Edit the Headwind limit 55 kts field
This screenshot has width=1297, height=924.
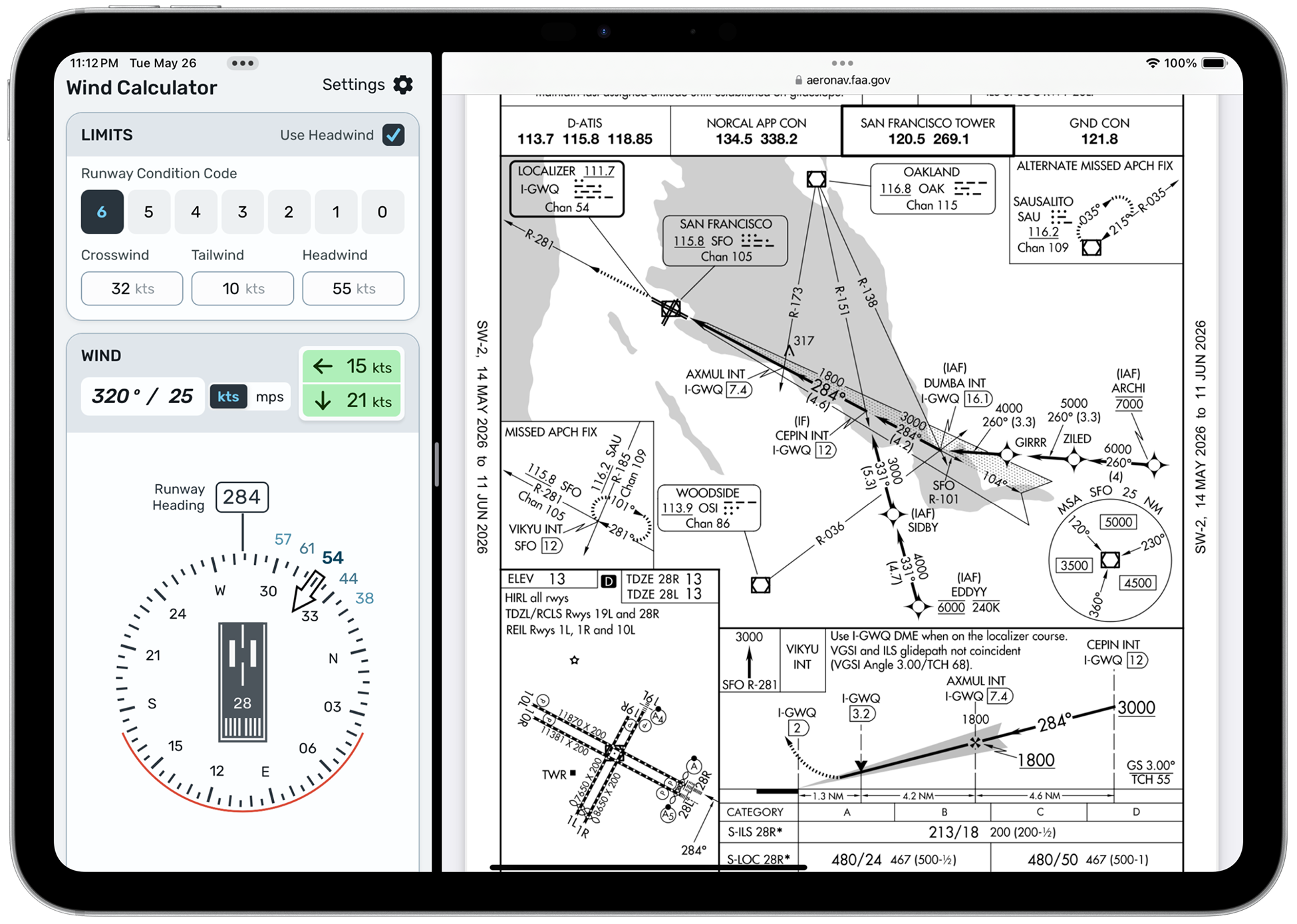pyautogui.click(x=353, y=289)
